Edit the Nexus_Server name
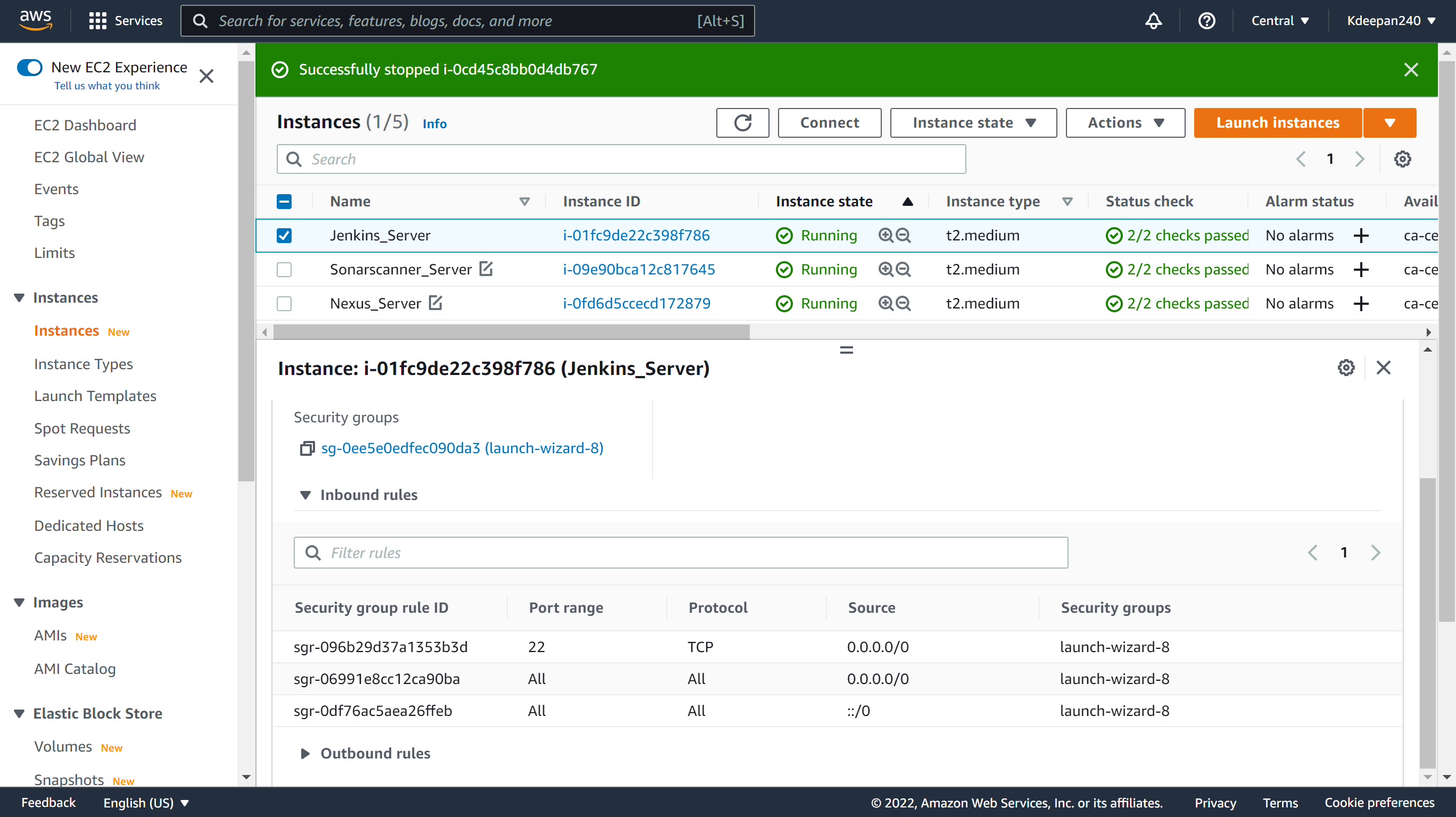Screen dimensions: 1456x817 tap(435, 303)
